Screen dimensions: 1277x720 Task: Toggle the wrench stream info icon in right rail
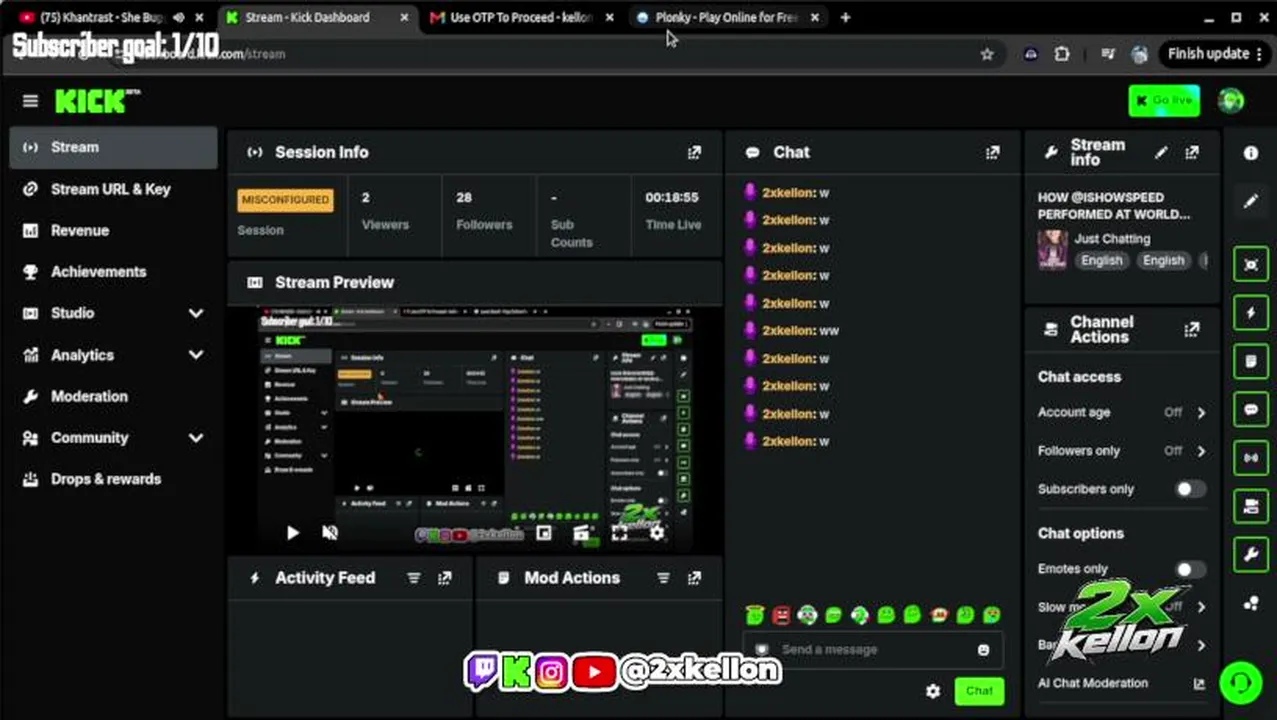coord(1251,554)
